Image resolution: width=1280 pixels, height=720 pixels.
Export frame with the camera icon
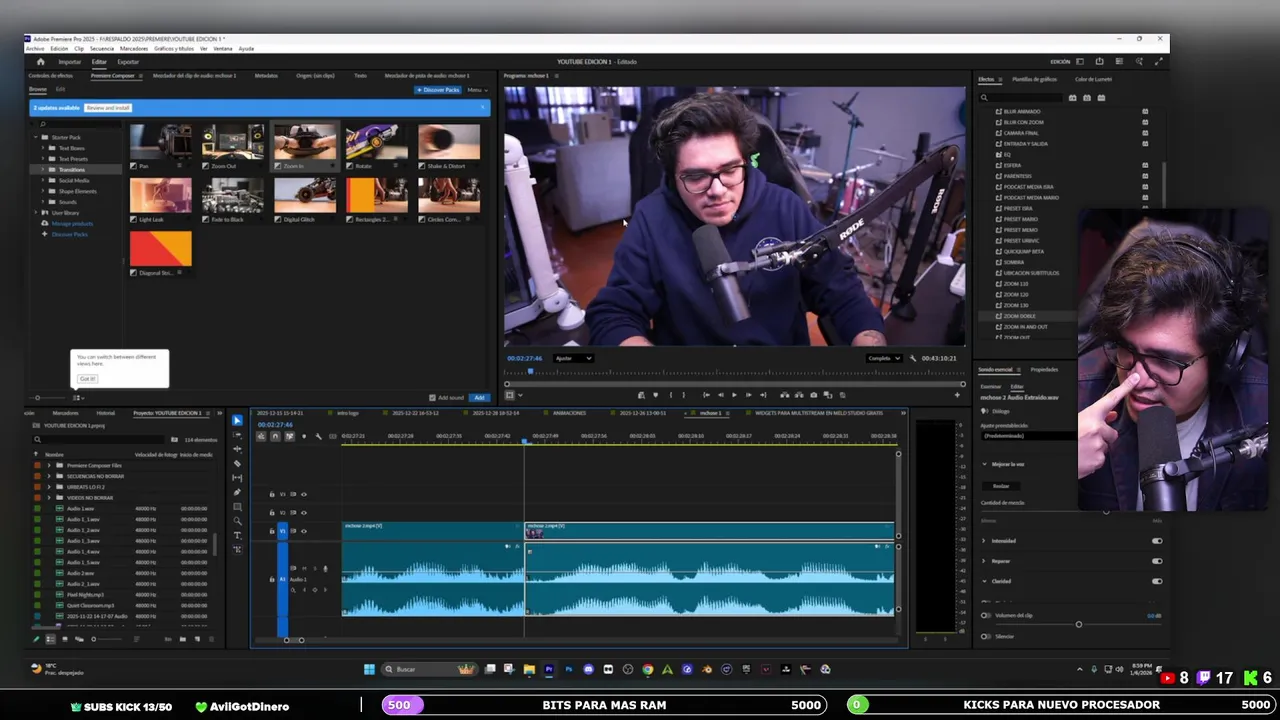point(813,395)
